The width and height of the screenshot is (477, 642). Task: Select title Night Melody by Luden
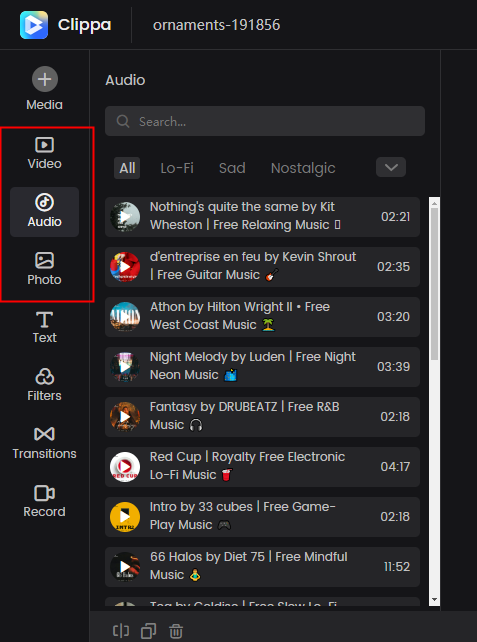(253, 366)
